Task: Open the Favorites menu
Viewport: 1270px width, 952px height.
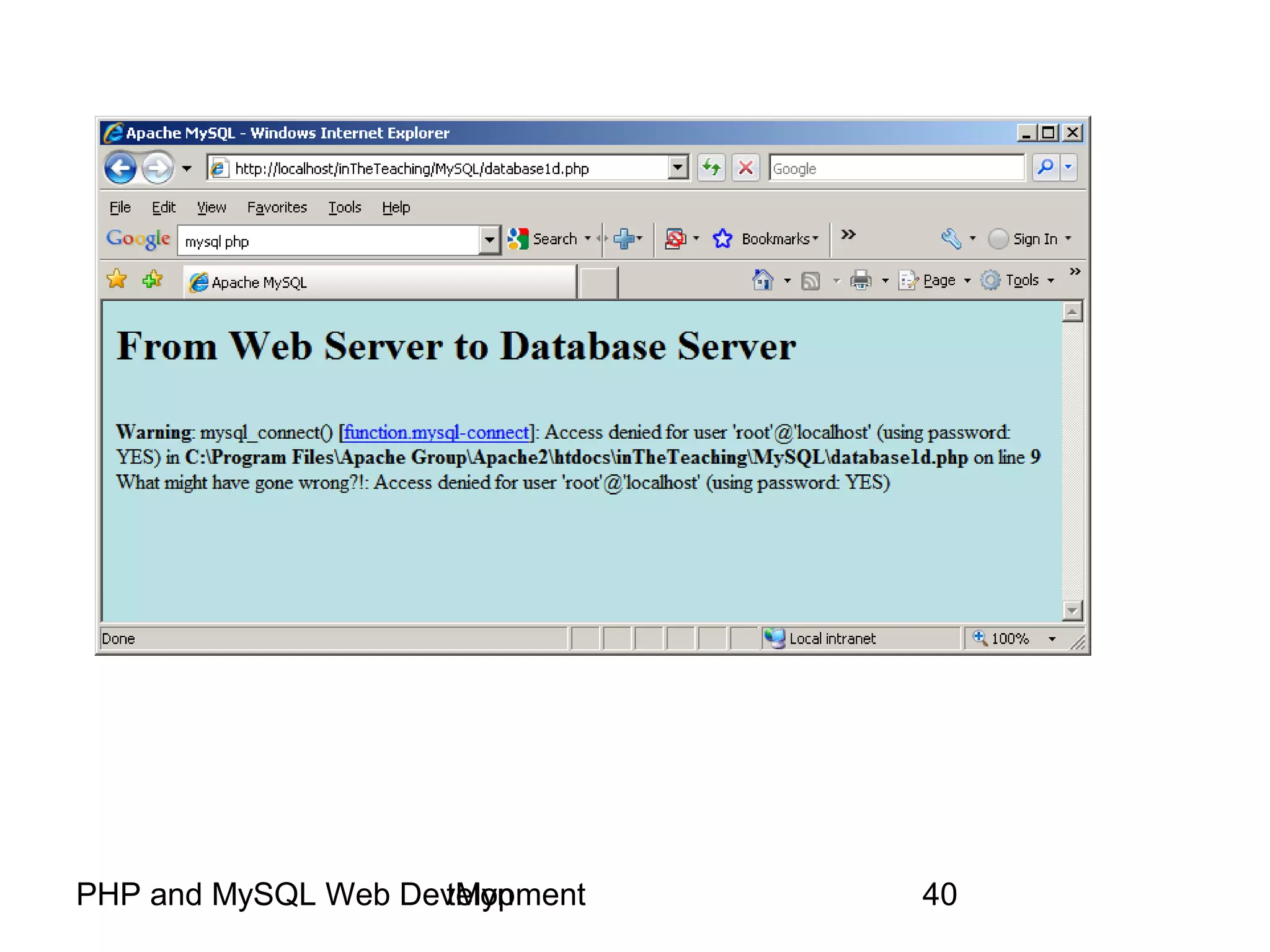Action: [x=277, y=208]
